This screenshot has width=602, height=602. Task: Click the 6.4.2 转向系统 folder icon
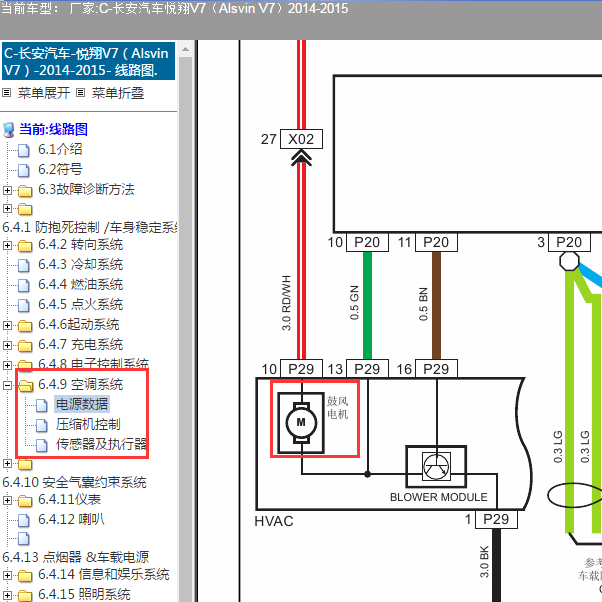point(25,246)
